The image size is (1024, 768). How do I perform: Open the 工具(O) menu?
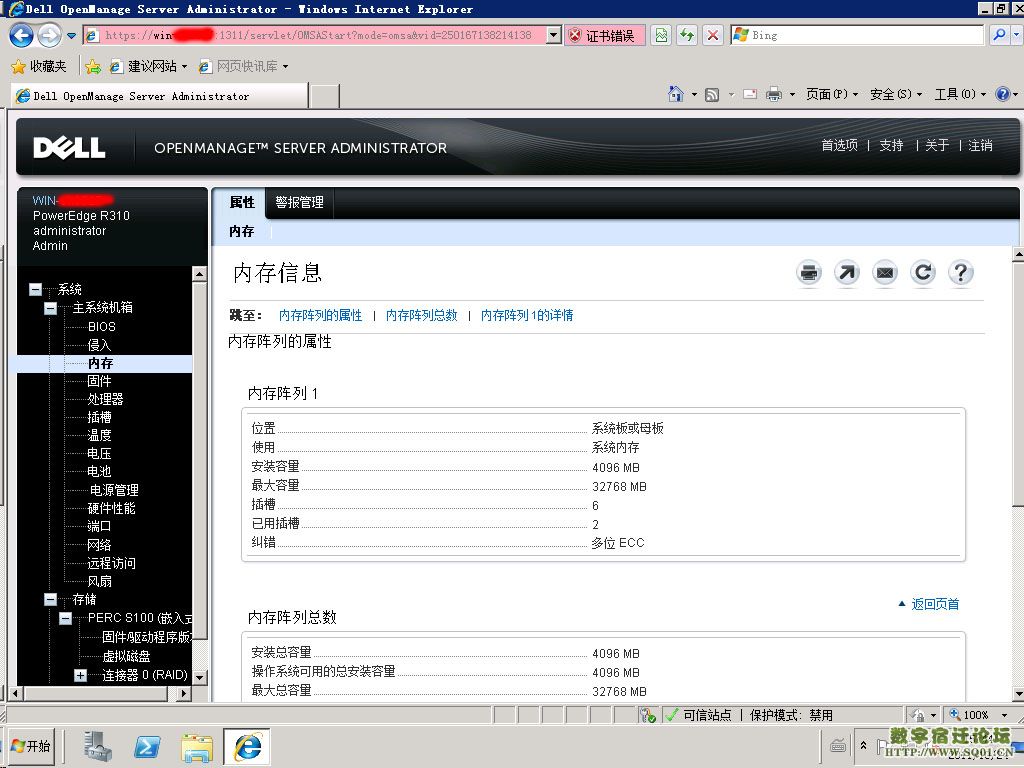pos(959,94)
